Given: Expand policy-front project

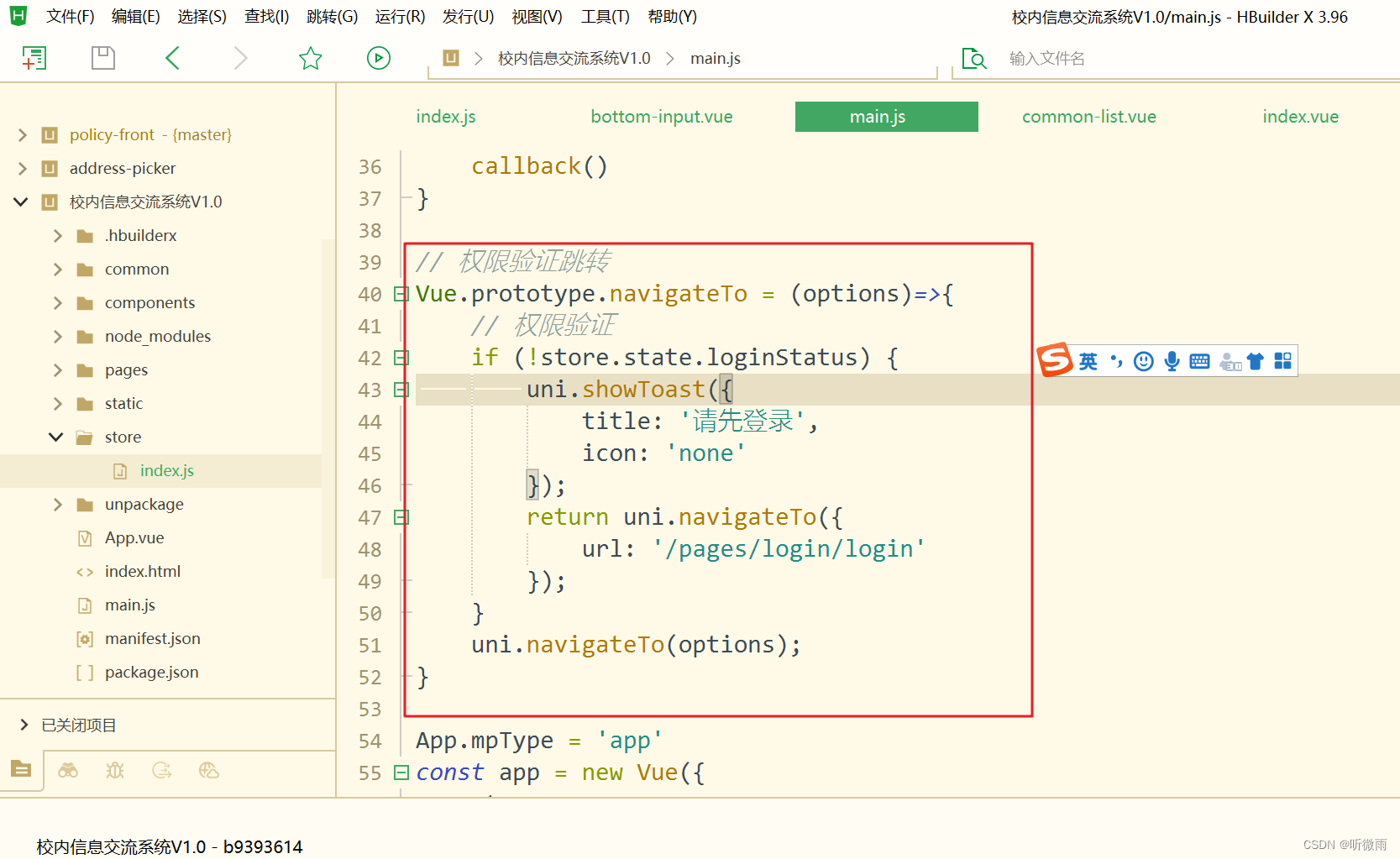Looking at the screenshot, I should (x=23, y=134).
